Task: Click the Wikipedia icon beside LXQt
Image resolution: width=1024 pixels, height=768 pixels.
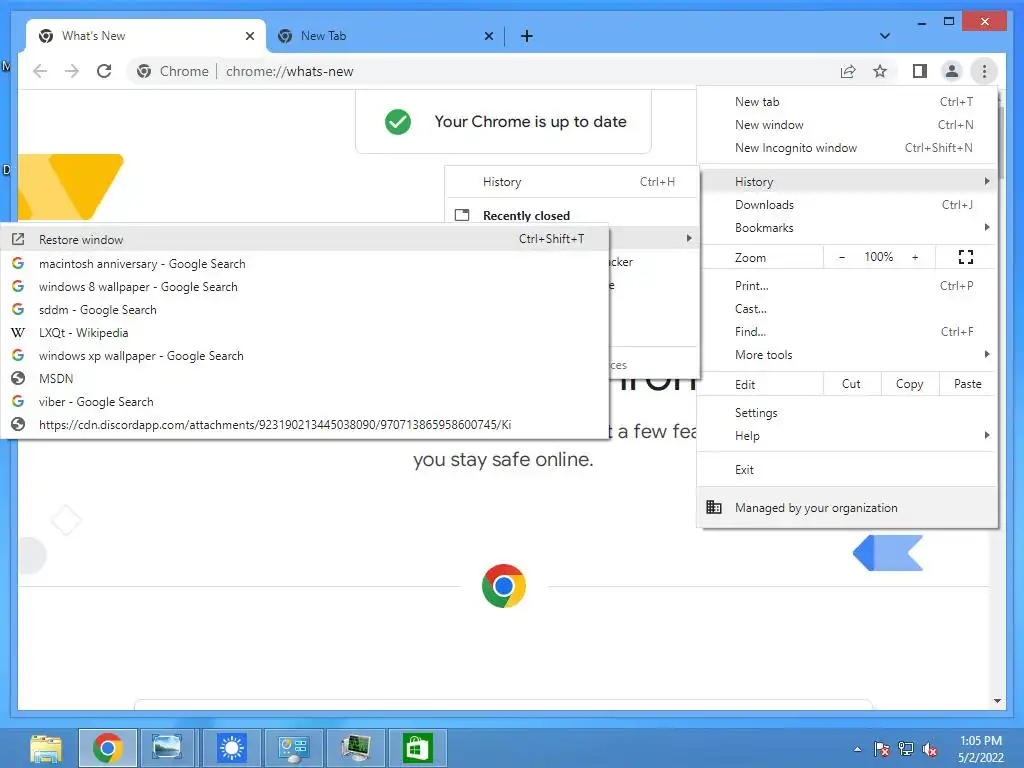Action: (18, 332)
